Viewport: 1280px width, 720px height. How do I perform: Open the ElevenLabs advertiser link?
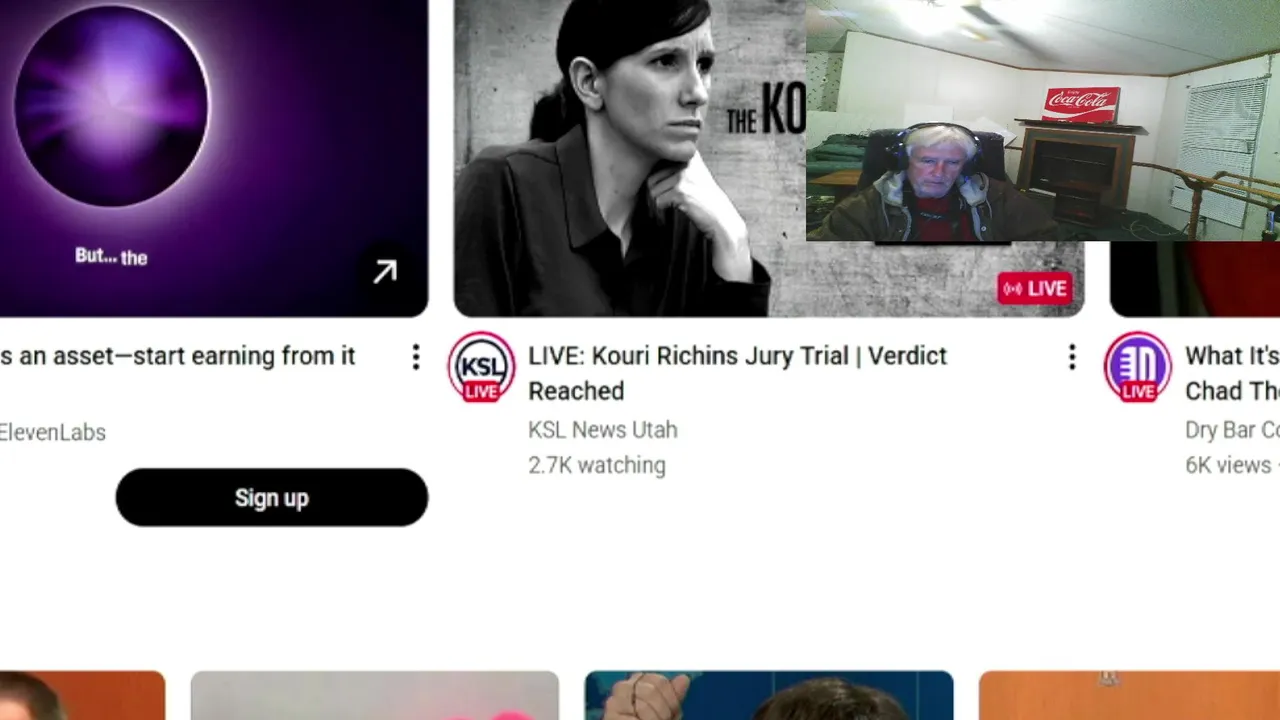[53, 432]
